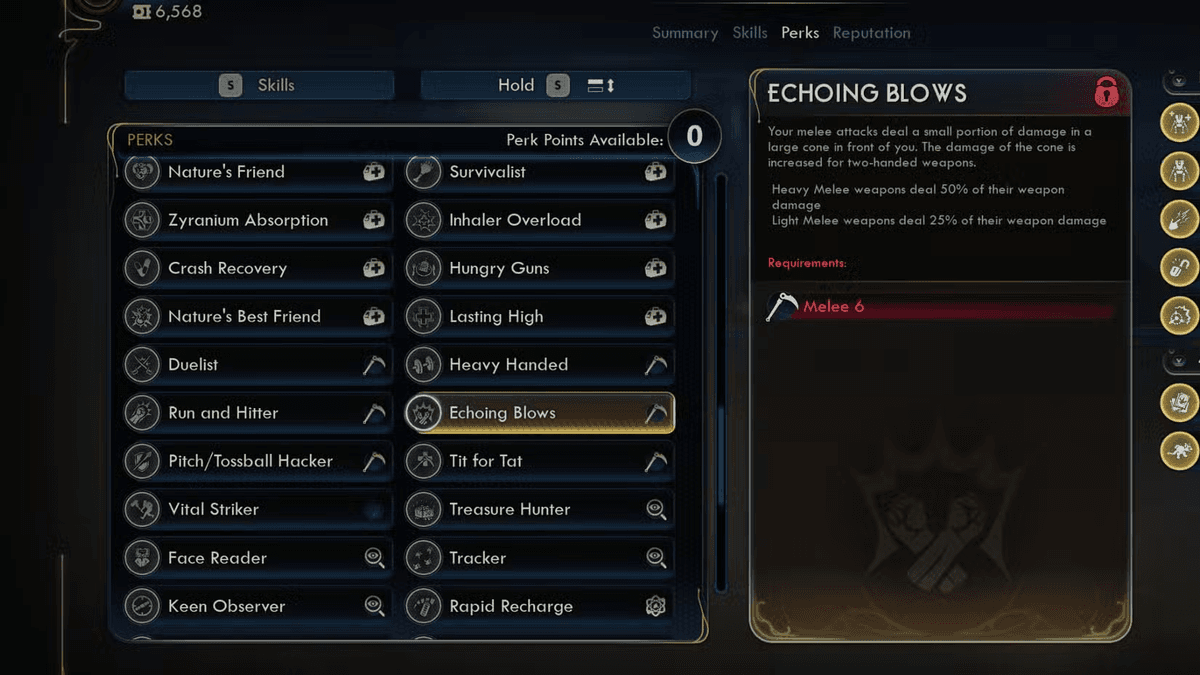Click the Tit for Tat perk icon
This screenshot has height=675, width=1200.
tap(424, 461)
